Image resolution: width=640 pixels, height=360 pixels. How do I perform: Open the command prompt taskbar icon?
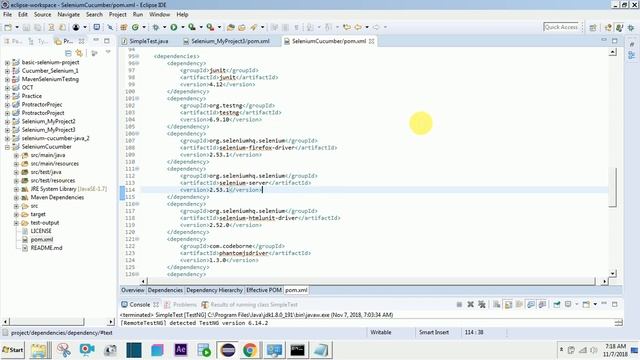click(297, 350)
